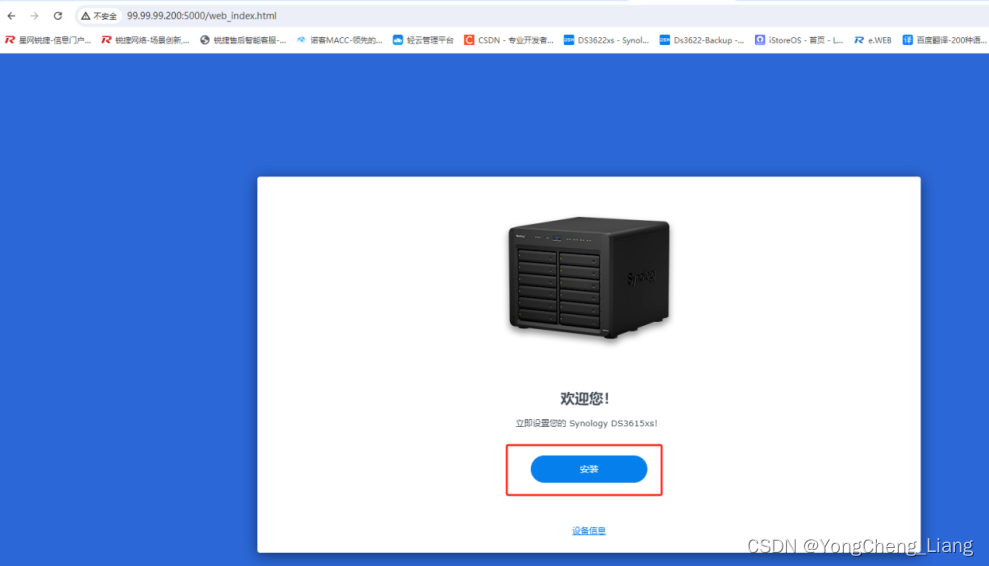
Task: Open the CSDN bookmark
Action: 508,40
